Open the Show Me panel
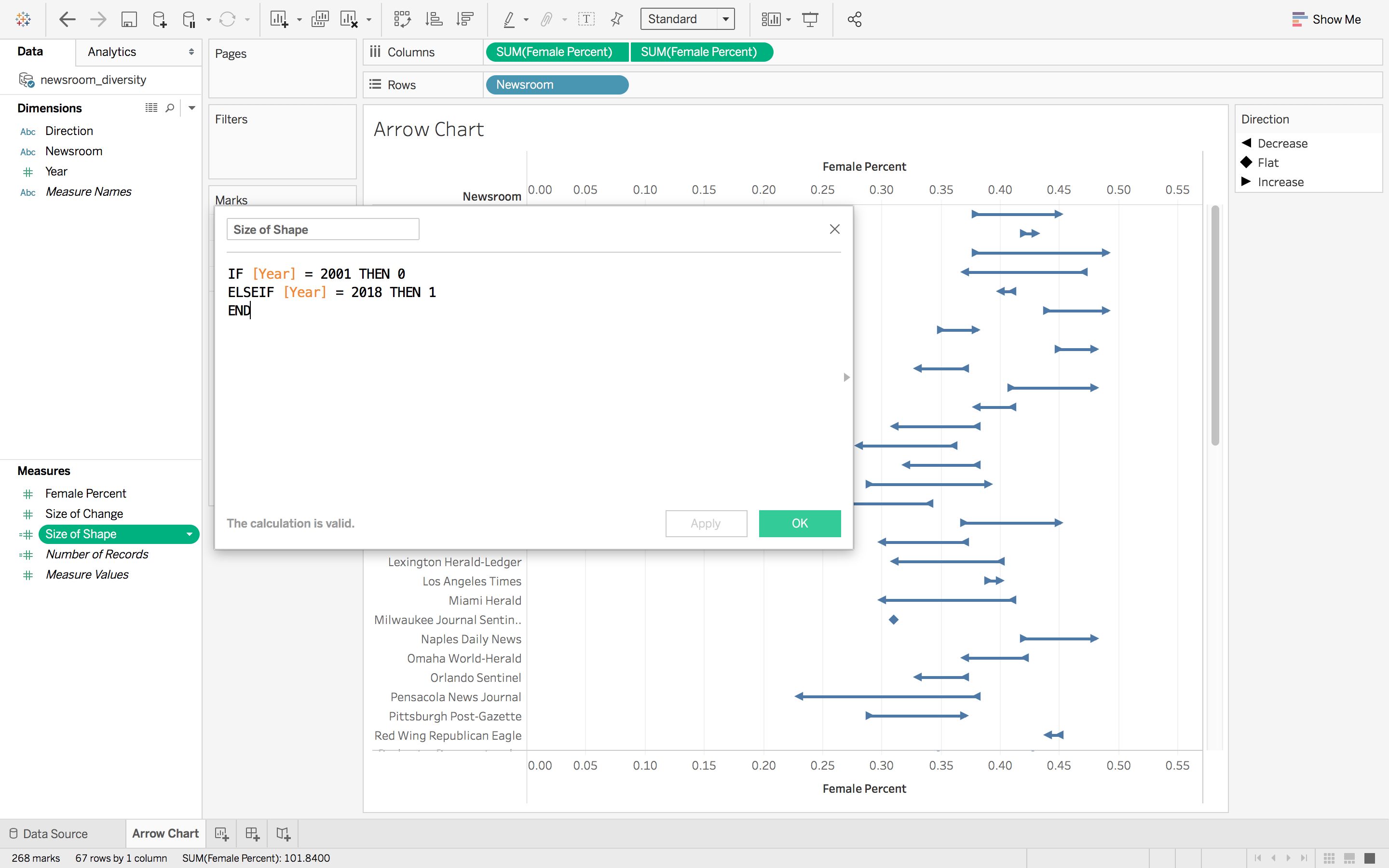The height and width of the screenshot is (868, 1389). (1326, 19)
